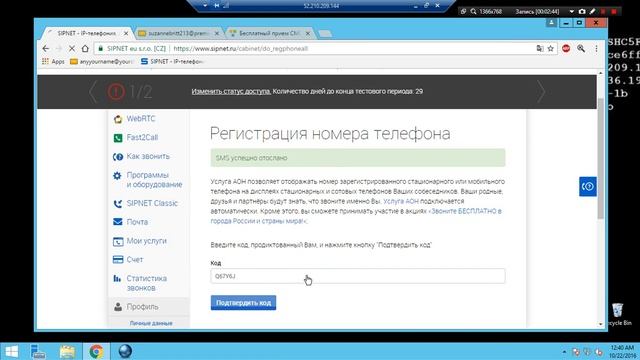Viewport: 640px width, 360px height.
Task: Open the red ad-blocker extension icon
Action: [566, 49]
